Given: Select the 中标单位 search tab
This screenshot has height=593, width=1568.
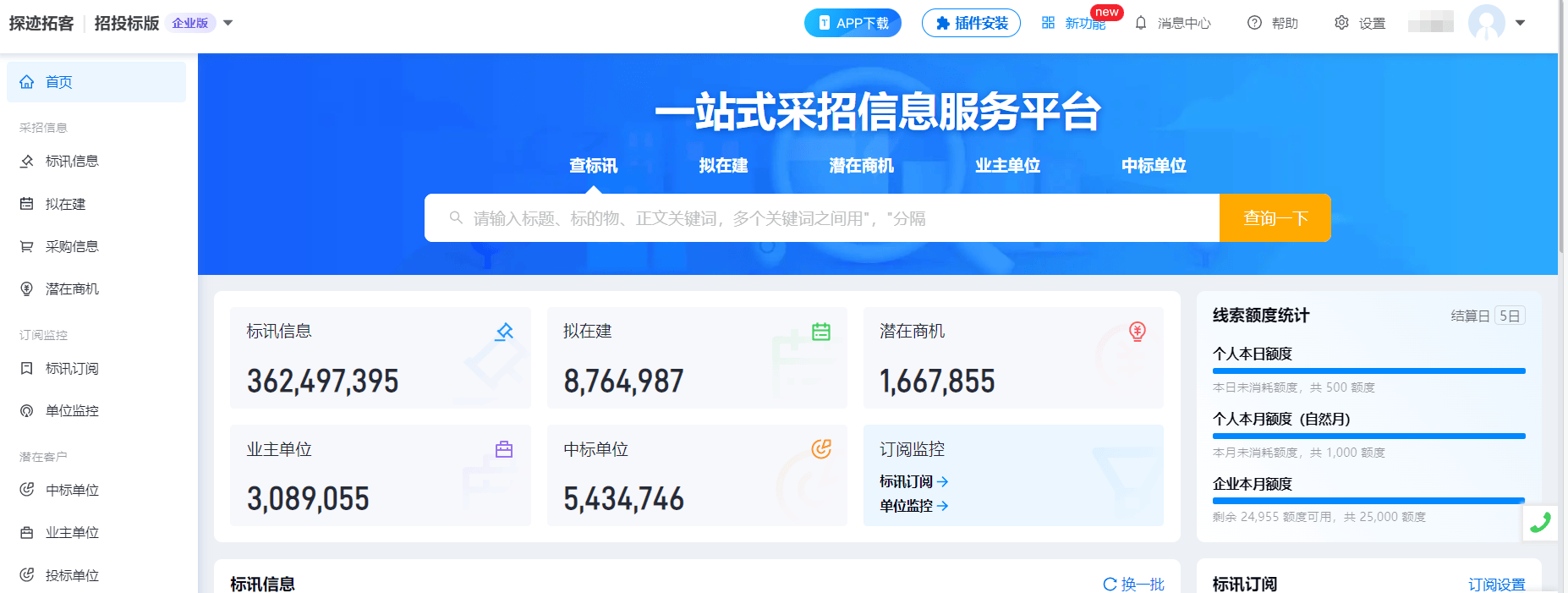Looking at the screenshot, I should [x=1154, y=166].
